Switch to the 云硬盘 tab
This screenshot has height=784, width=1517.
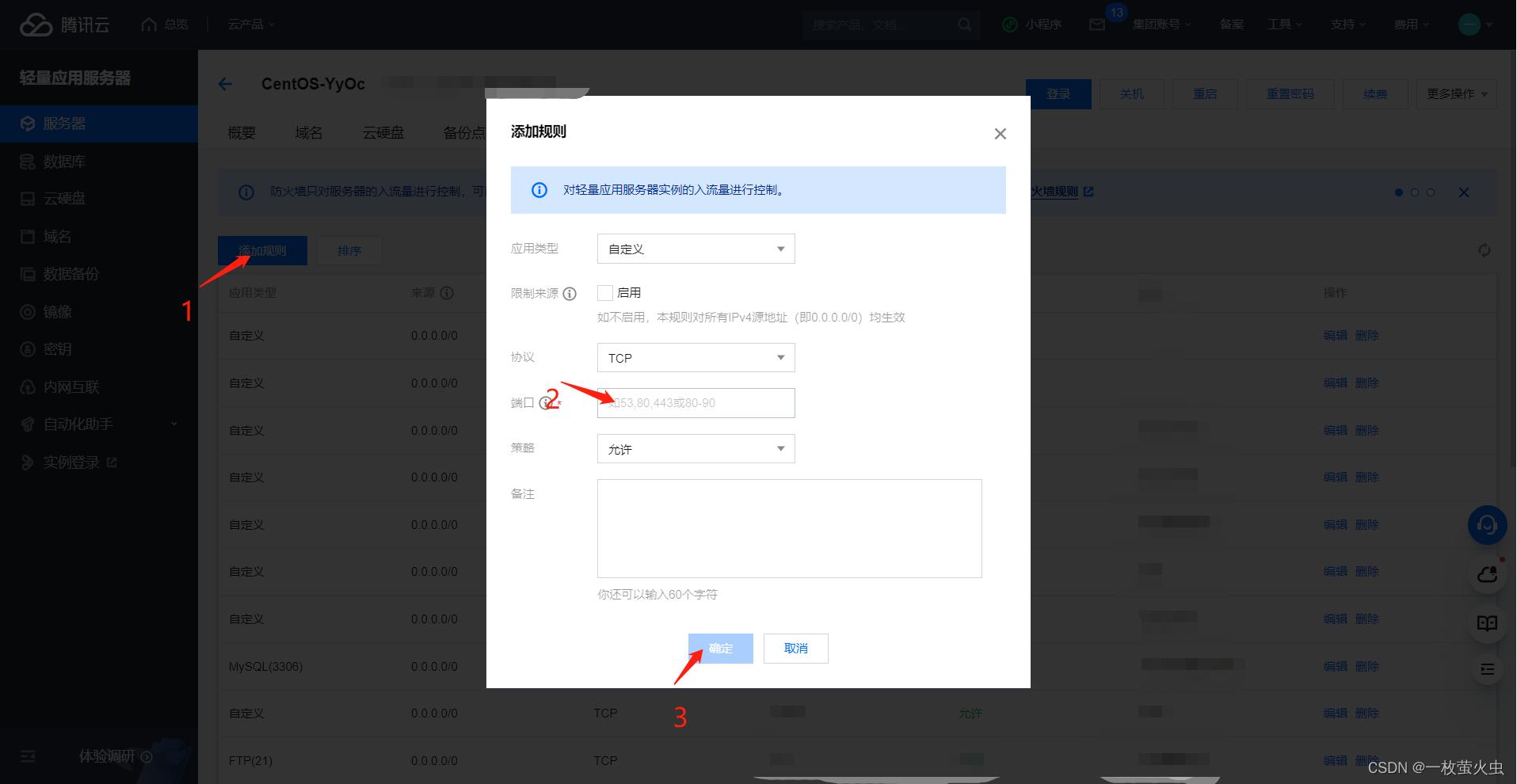(383, 133)
